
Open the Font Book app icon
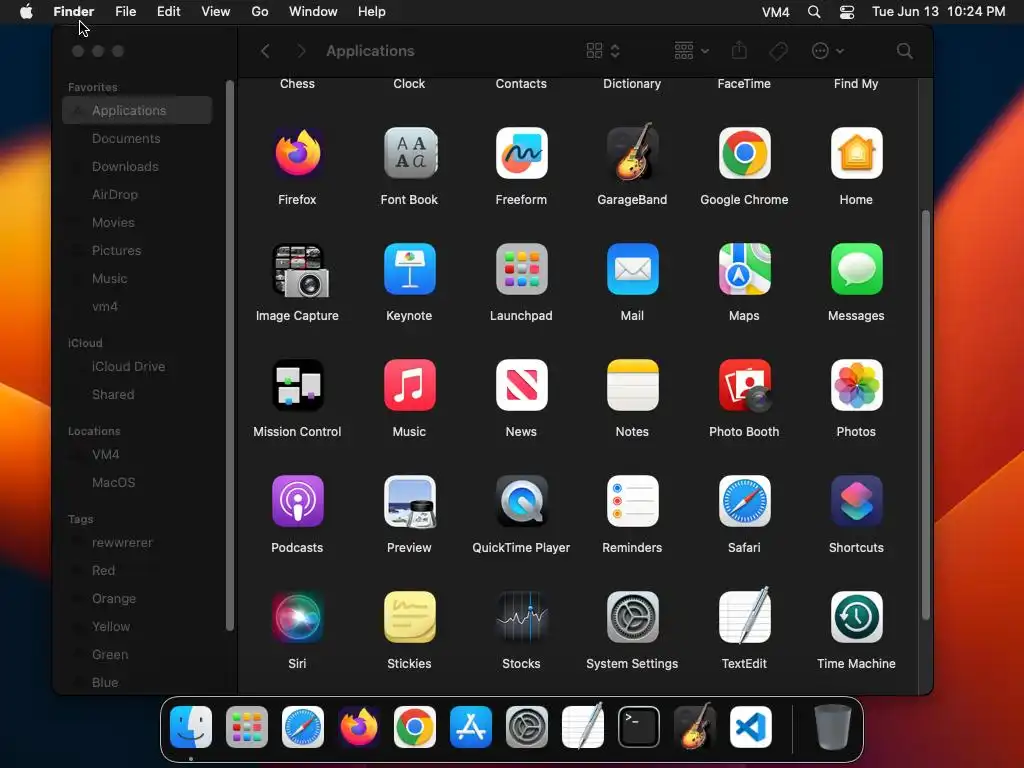click(x=409, y=153)
